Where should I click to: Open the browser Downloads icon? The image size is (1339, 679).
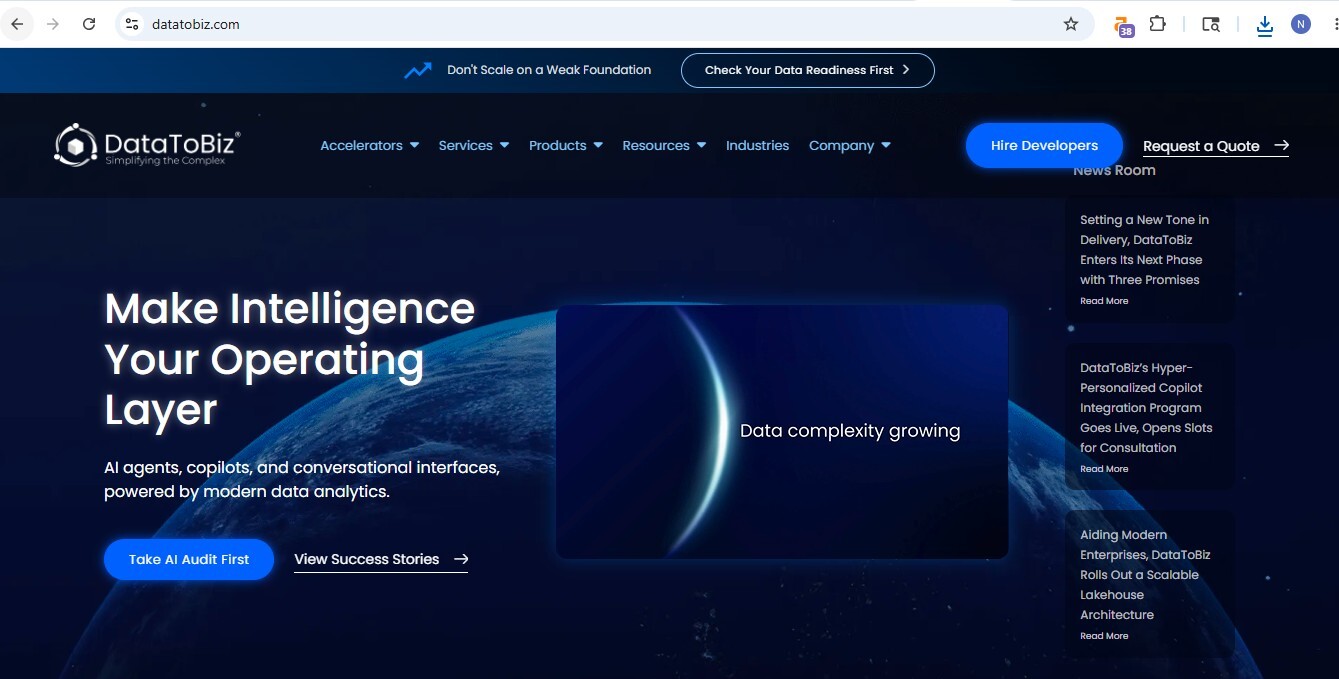coord(1265,25)
